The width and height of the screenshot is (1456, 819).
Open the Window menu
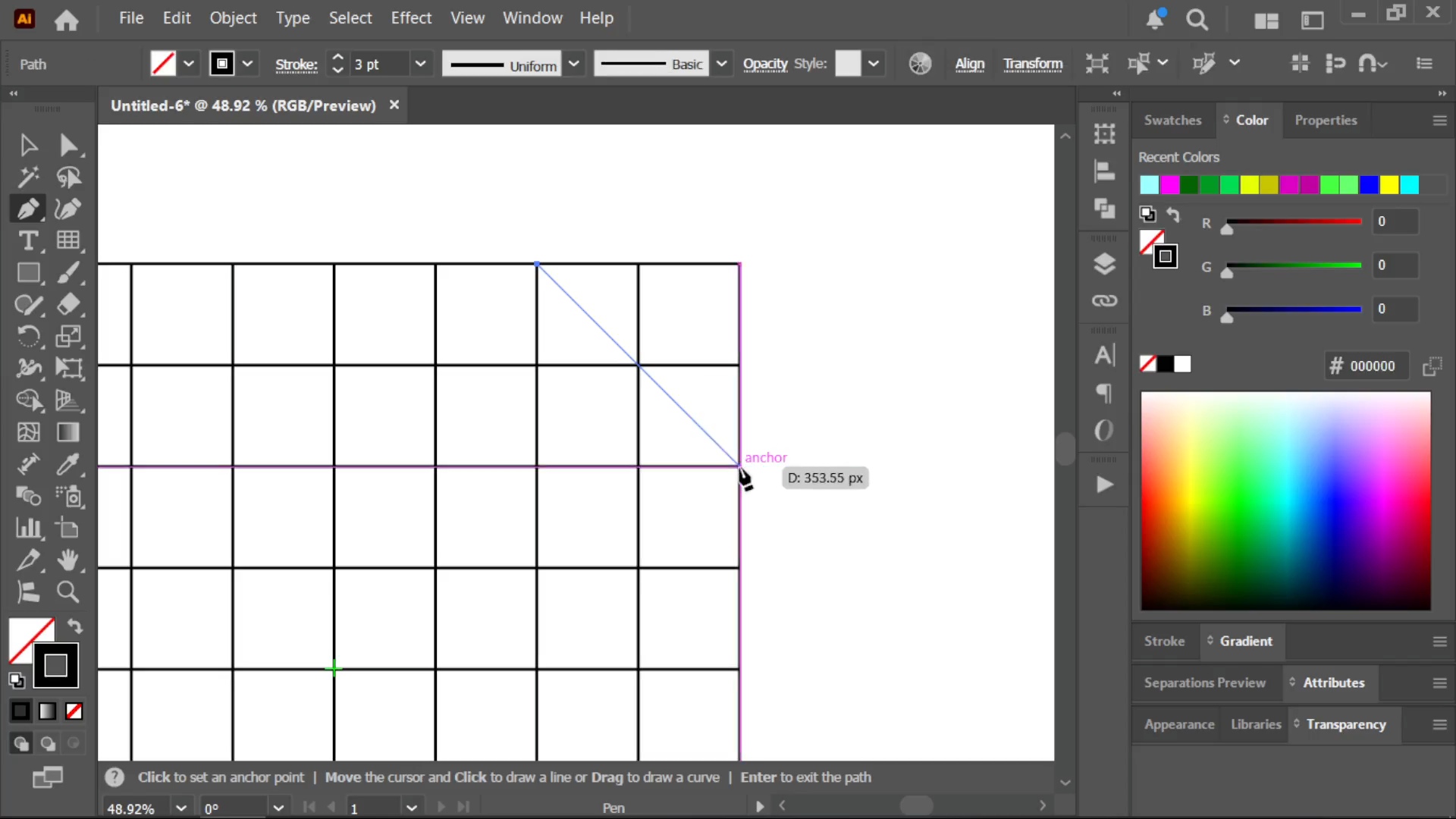tap(532, 18)
